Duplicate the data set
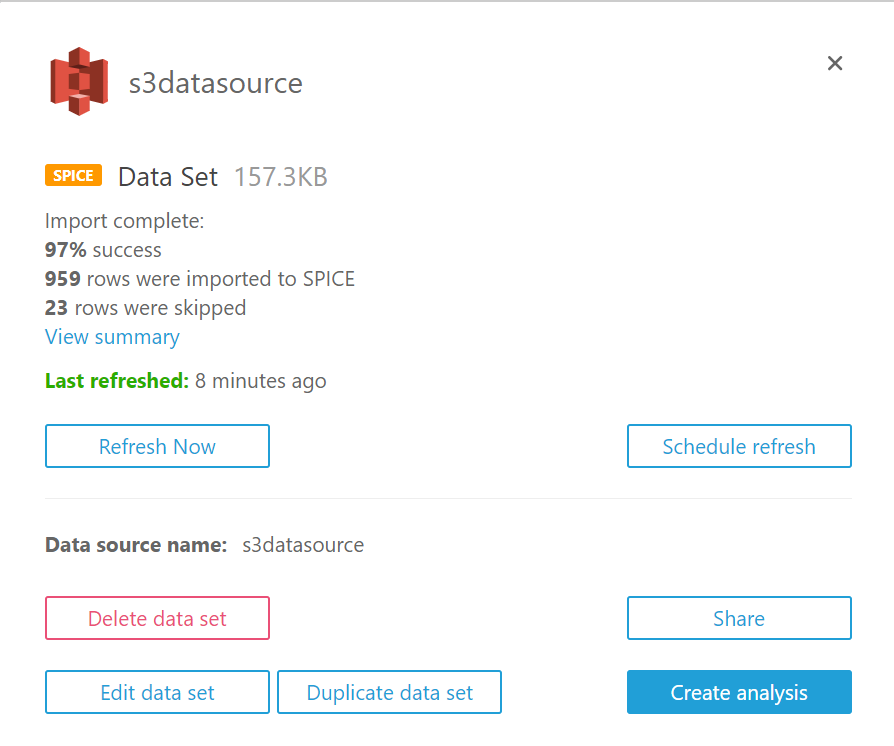 [389, 692]
